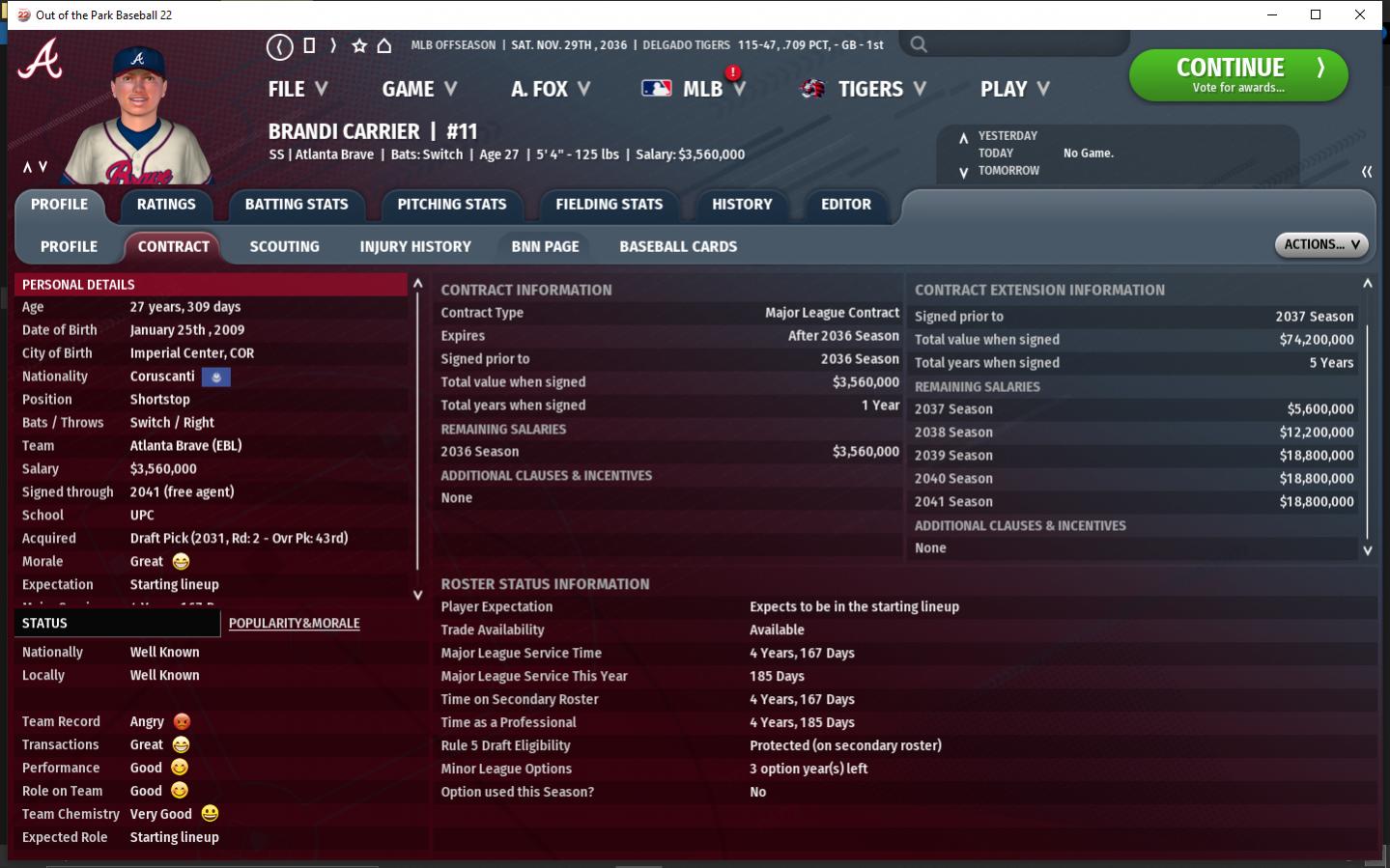Viewport: 1390px width, 868px height.
Task: Show previous day in schedule widget
Action: pyautogui.click(x=963, y=138)
